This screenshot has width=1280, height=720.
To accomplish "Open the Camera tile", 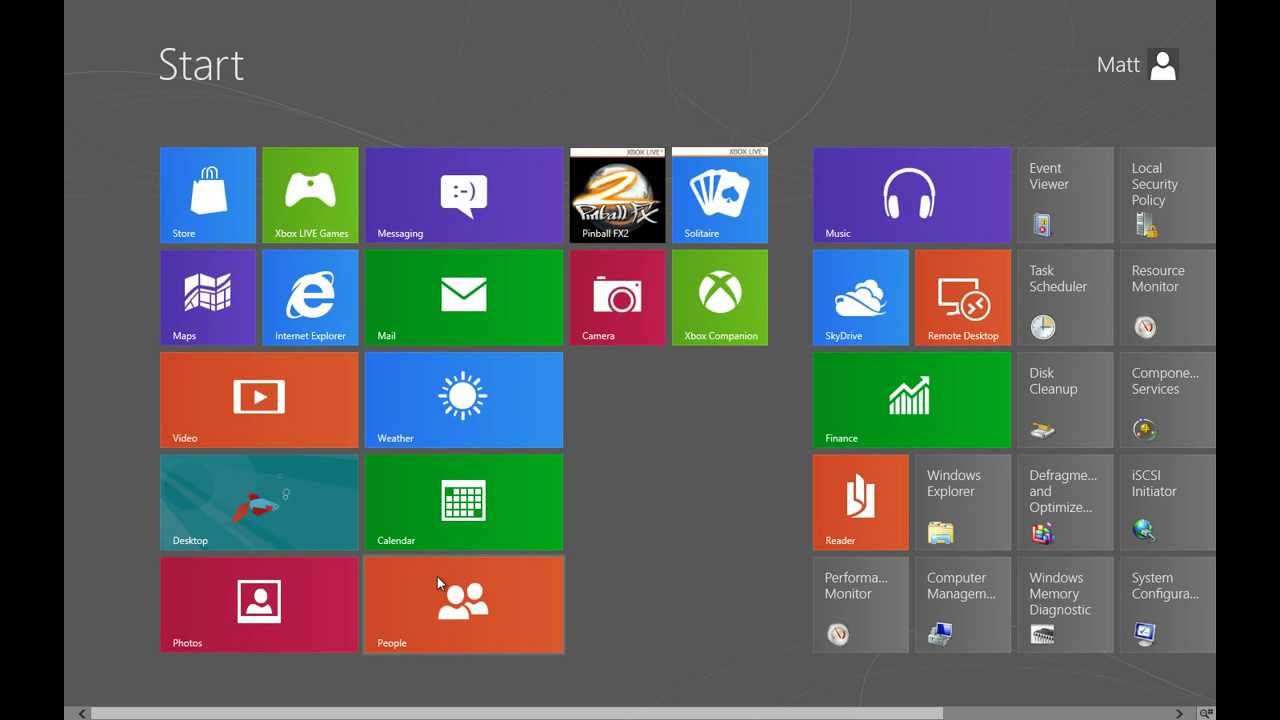I will [617, 297].
